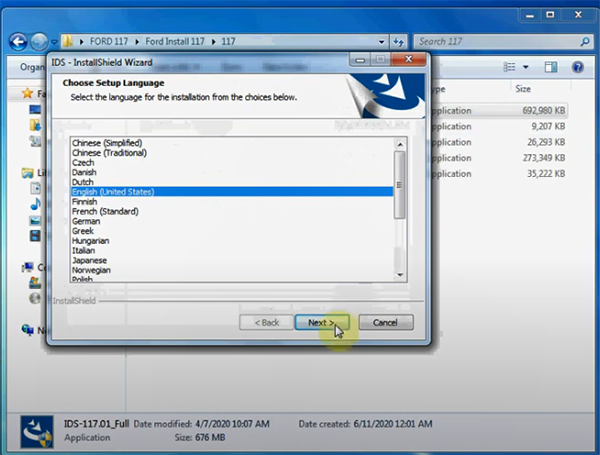Viewport: 600px width, 455px height.
Task: Click the 117 breadcrumb segment
Action: (228, 41)
